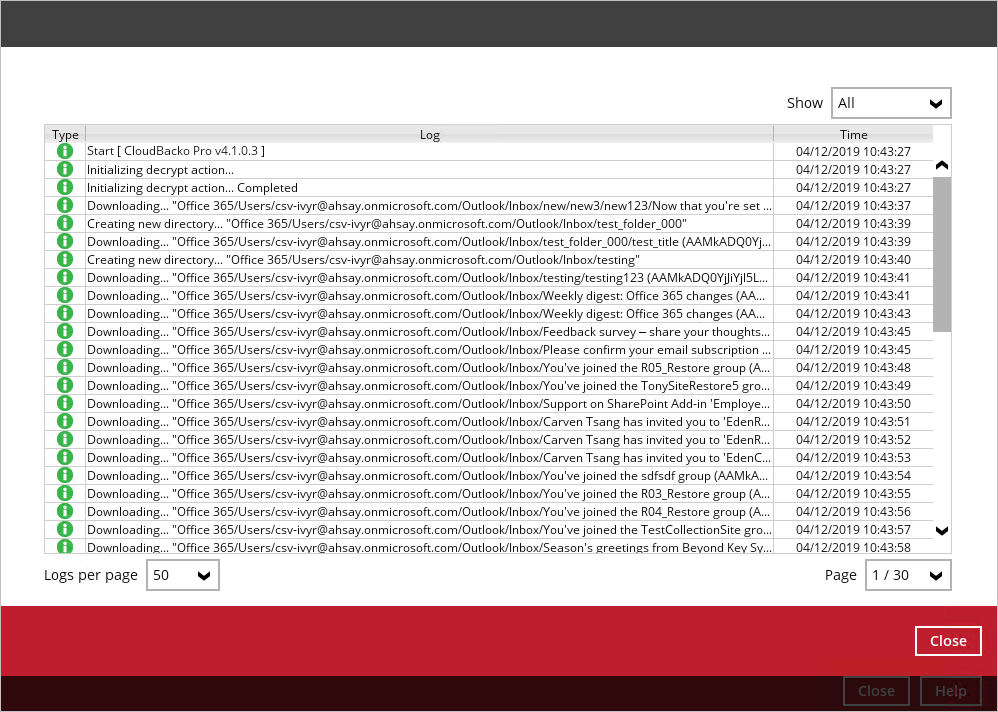
Task: Click info icon for sdfsdf group download row
Action: click(65, 475)
